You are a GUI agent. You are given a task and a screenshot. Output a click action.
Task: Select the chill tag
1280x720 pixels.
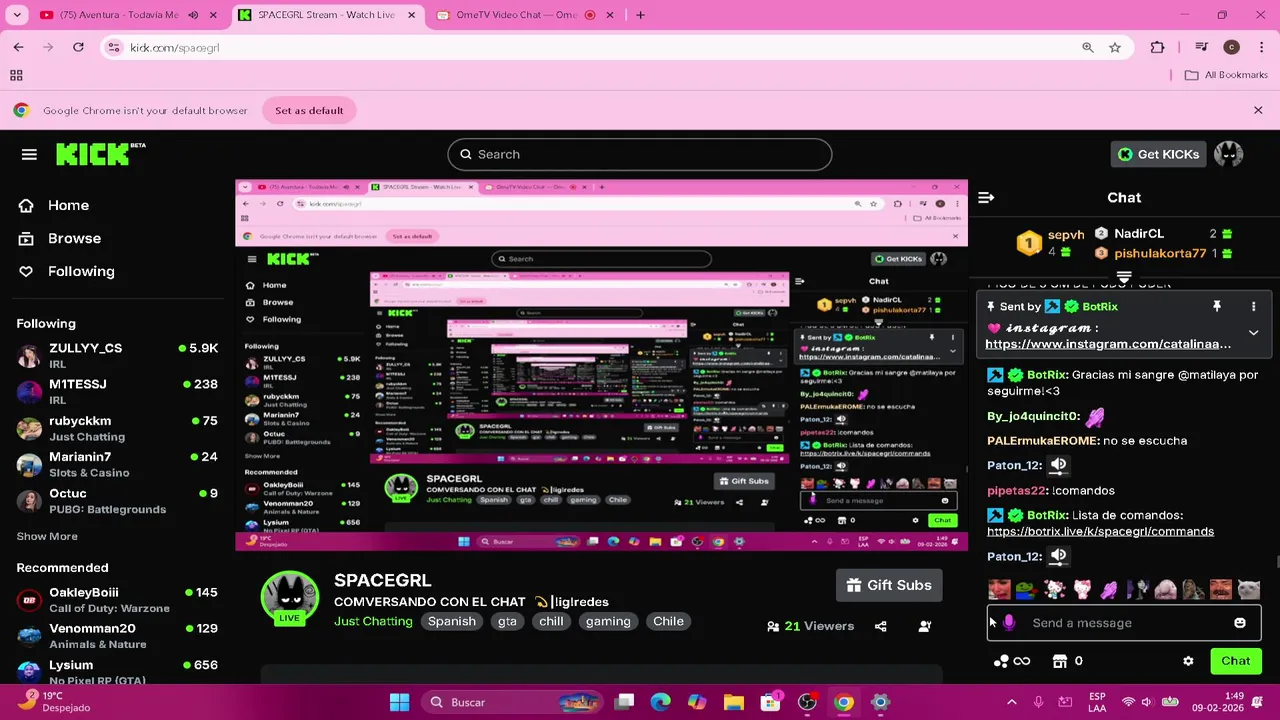click(551, 621)
